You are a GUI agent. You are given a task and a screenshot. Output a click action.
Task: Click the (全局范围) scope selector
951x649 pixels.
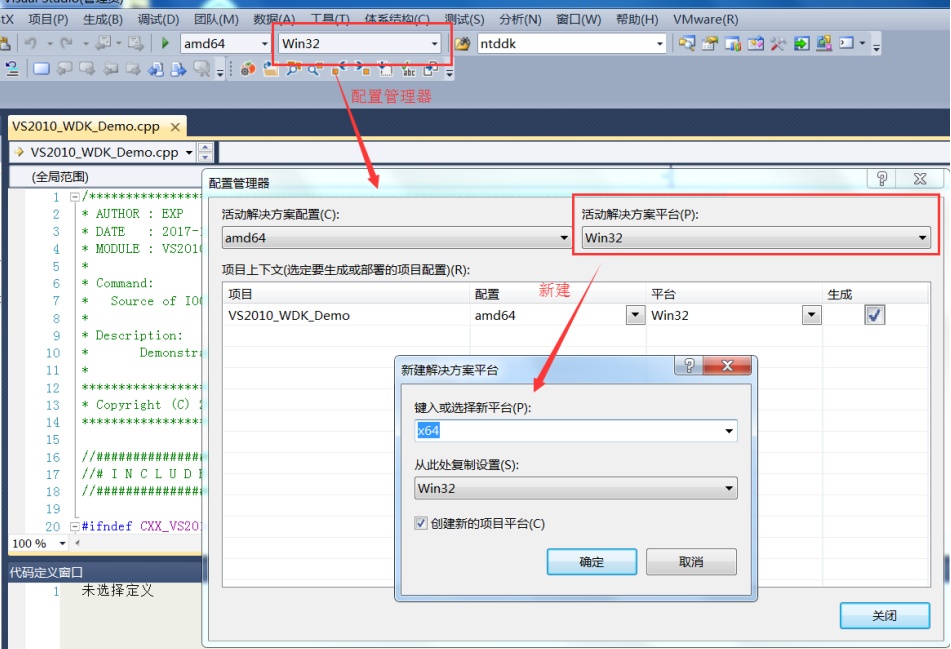[60, 177]
